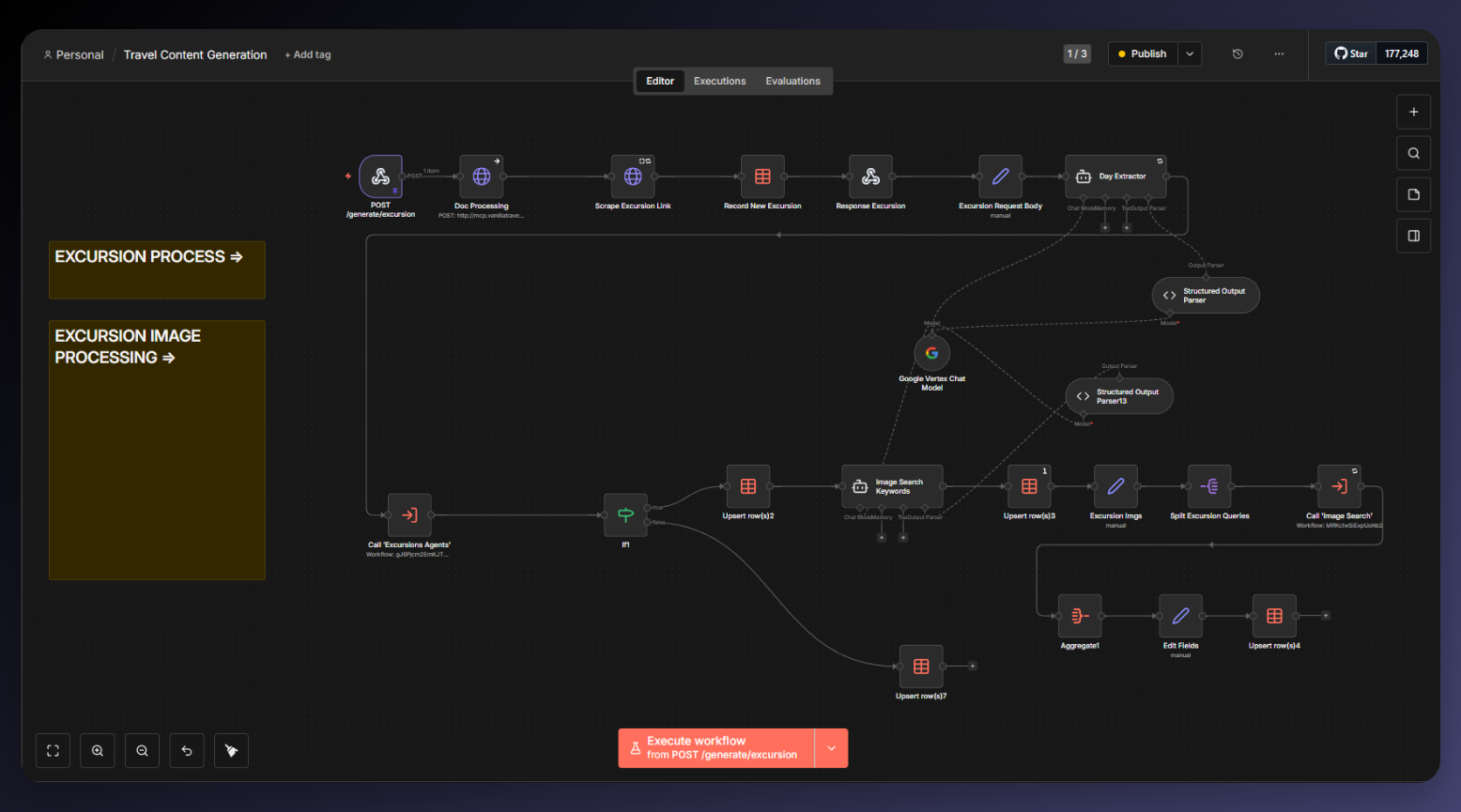Add a sticky note from the sidebar
Screen dimensions: 1461x812
coord(1413,194)
